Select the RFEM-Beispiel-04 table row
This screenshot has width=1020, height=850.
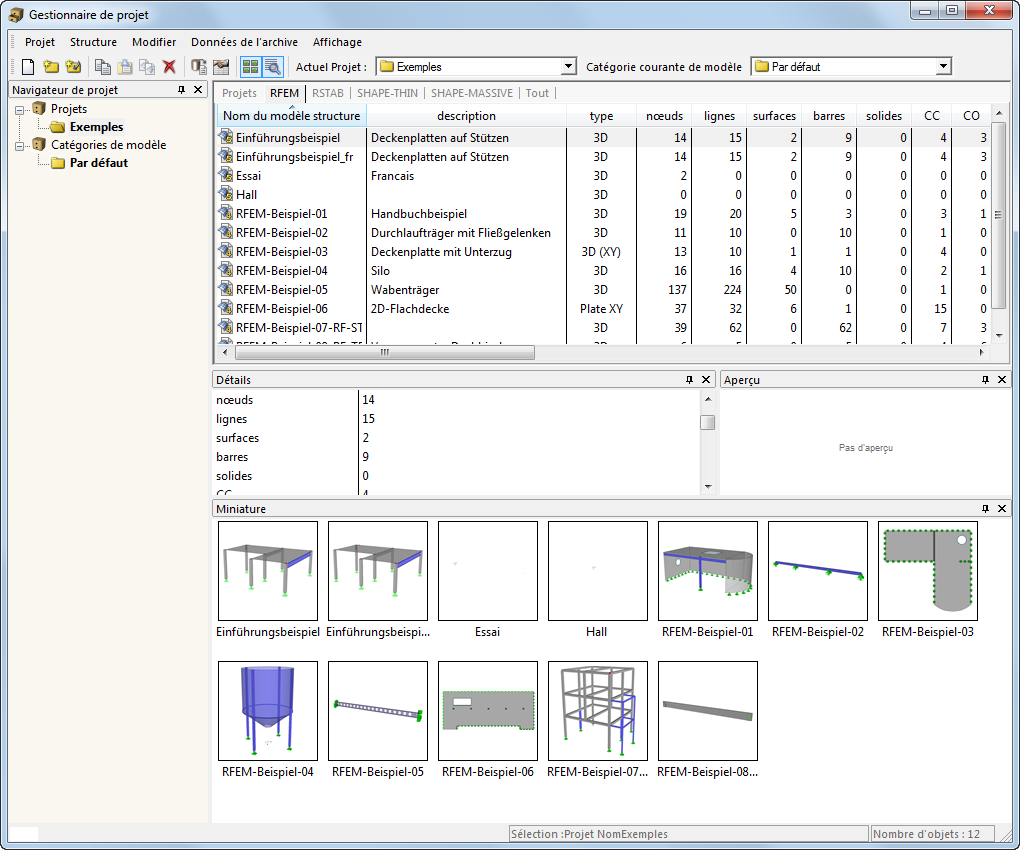click(281, 270)
